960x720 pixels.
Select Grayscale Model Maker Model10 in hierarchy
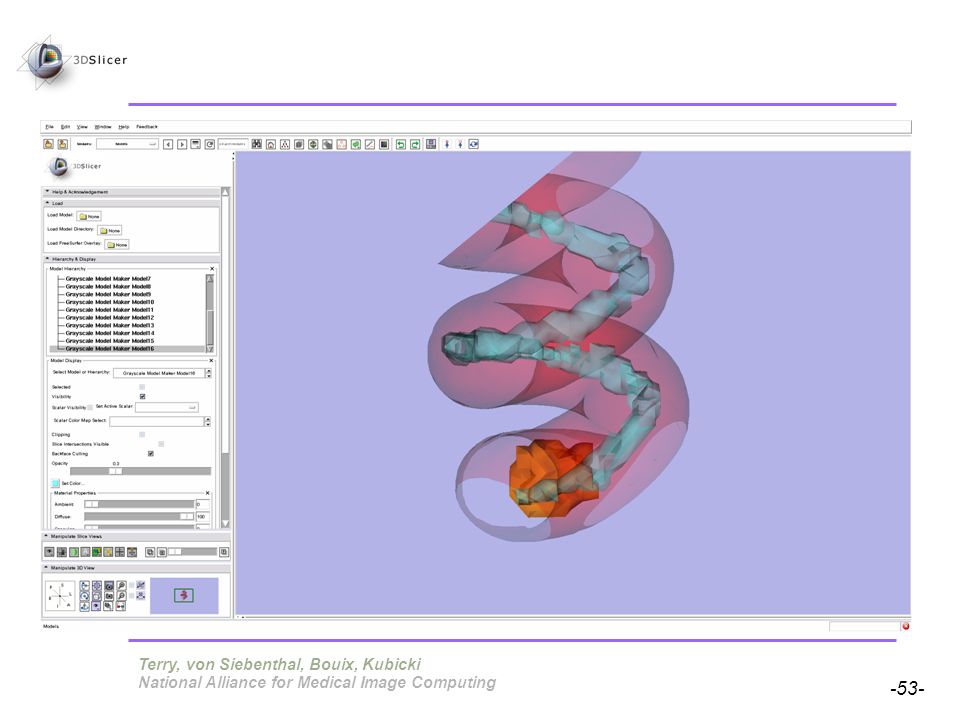[110, 302]
